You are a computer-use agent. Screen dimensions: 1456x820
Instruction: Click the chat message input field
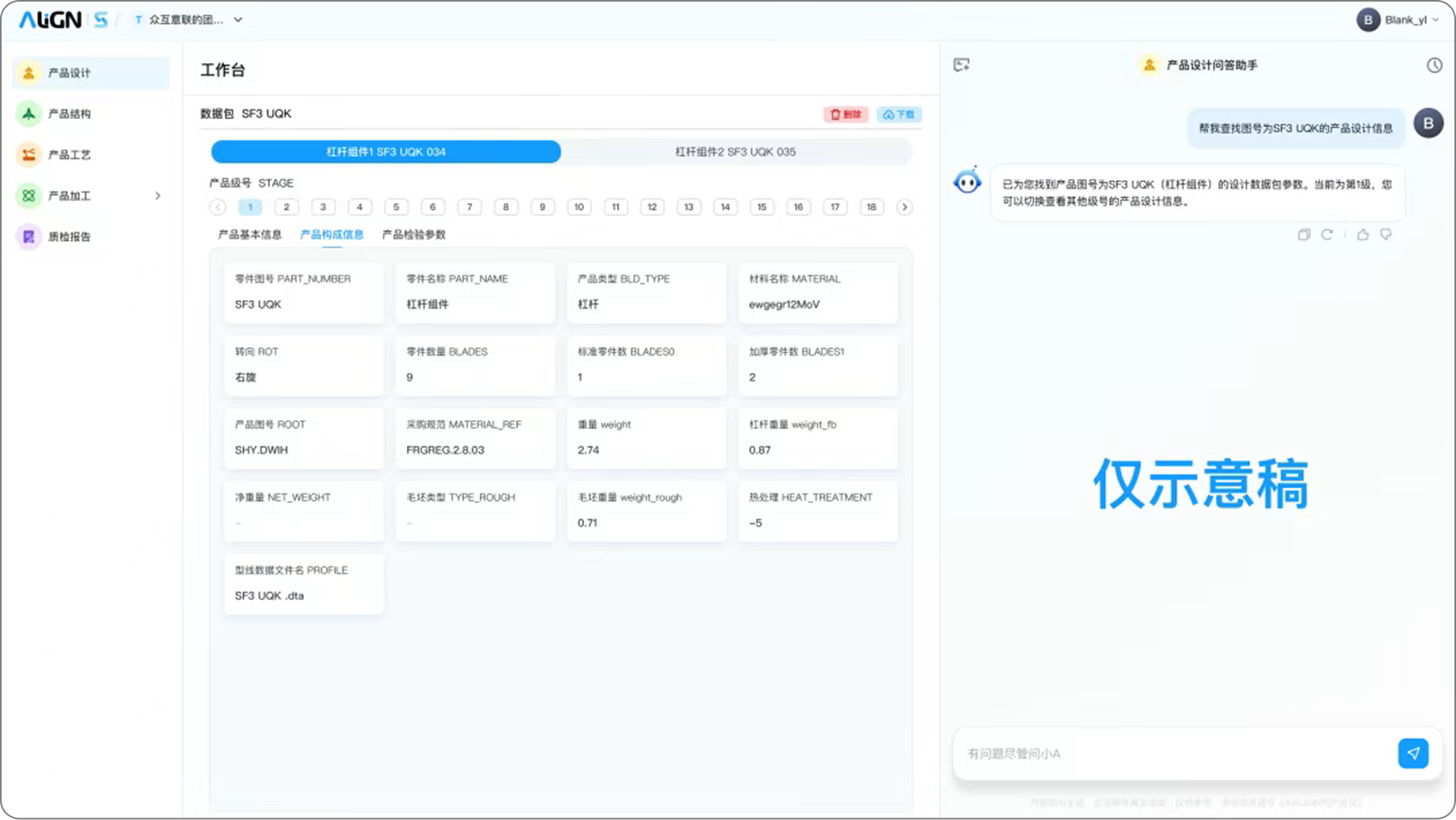click(1173, 754)
